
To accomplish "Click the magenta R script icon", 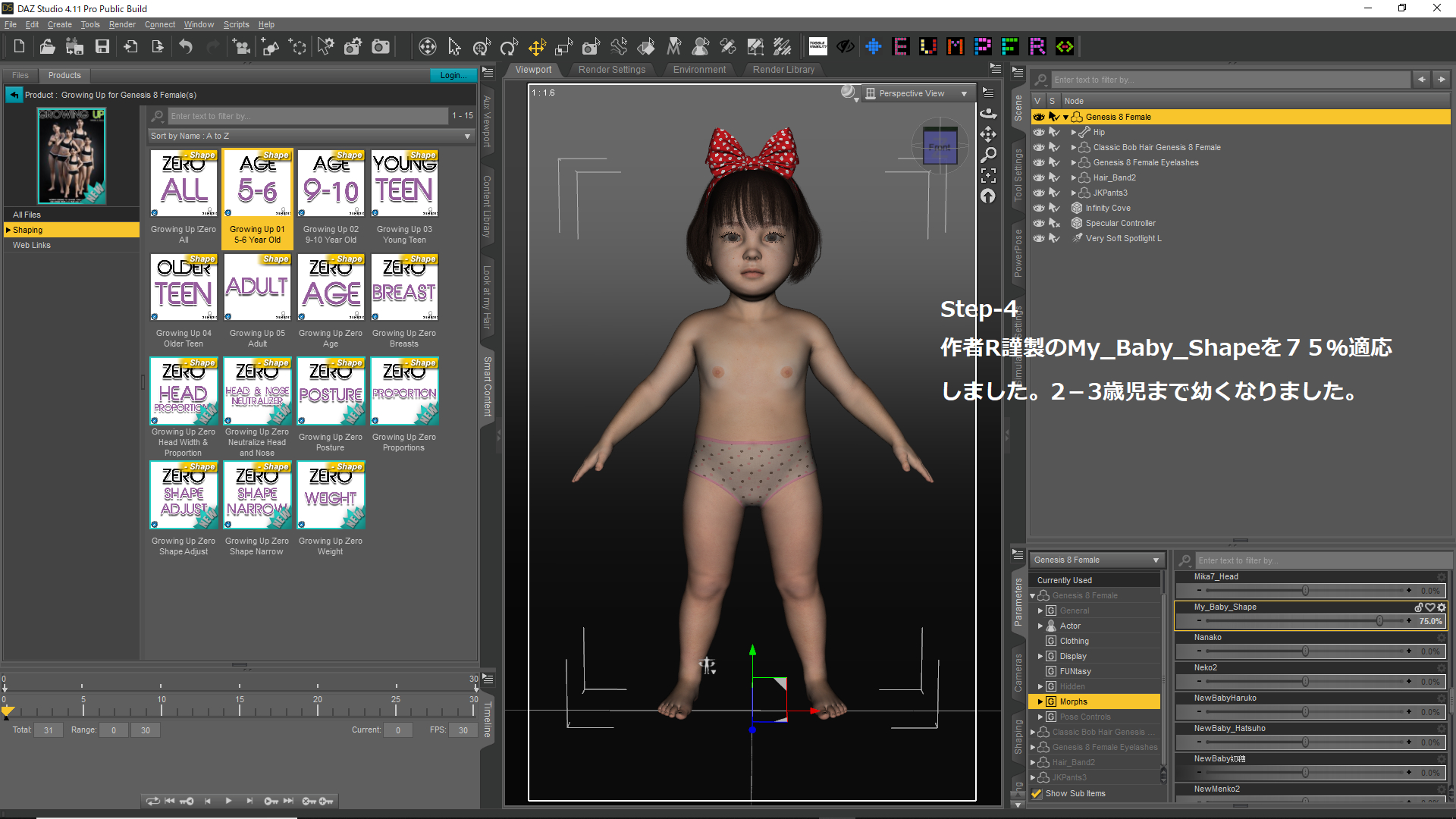I will 1037,47.
